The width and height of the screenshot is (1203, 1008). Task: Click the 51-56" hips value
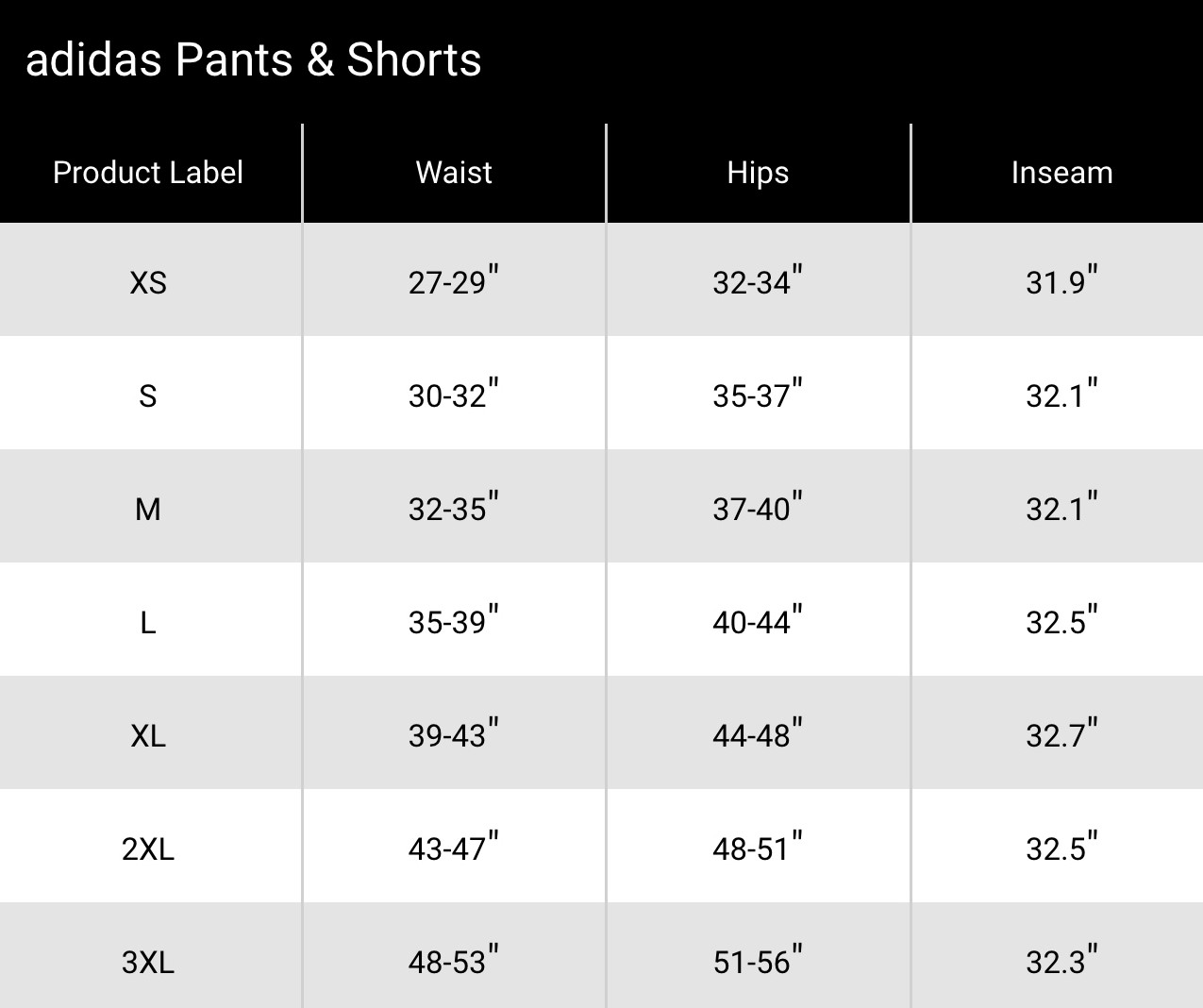click(x=758, y=962)
